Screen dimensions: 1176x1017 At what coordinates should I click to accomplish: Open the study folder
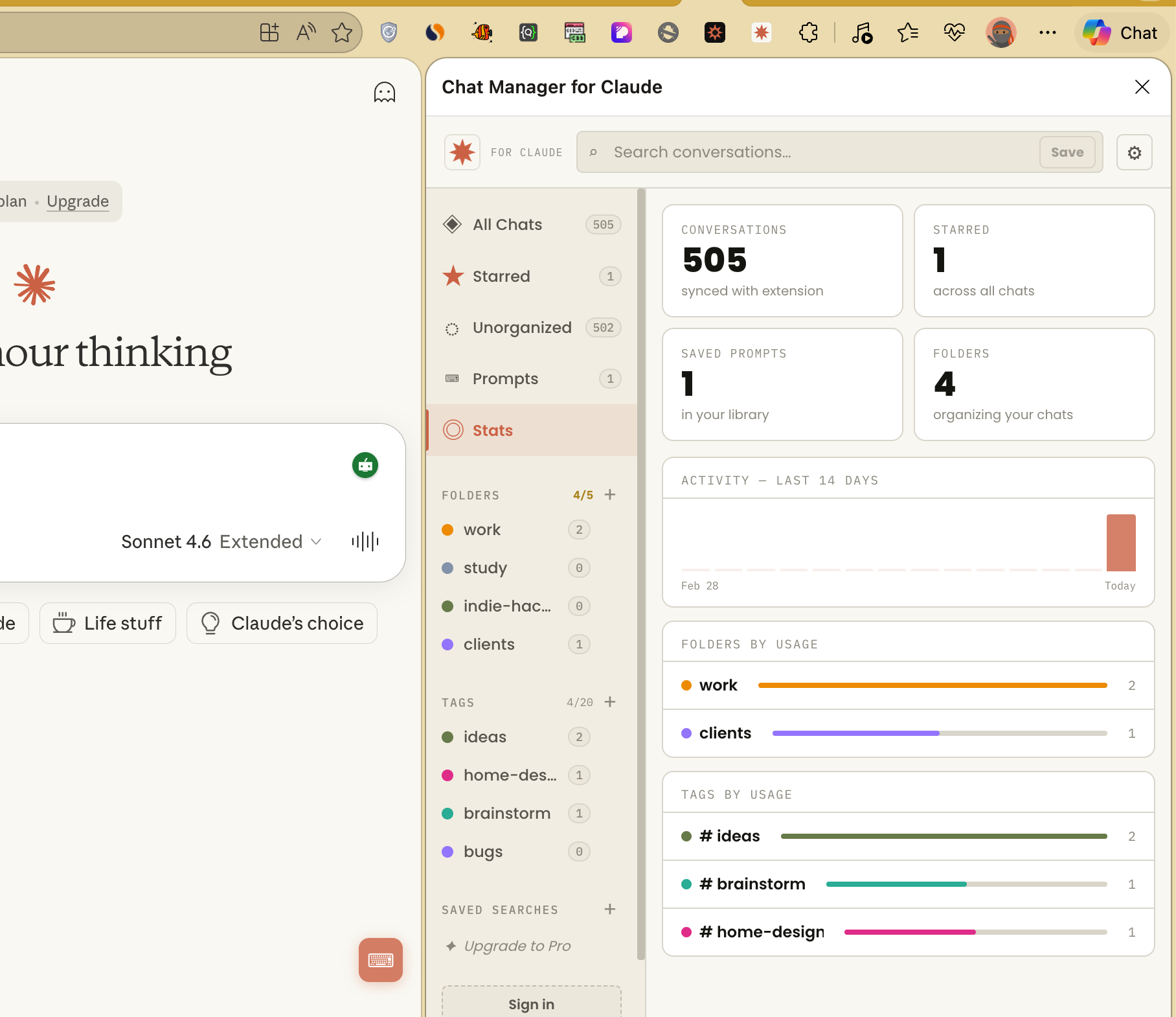pyautogui.click(x=516, y=568)
